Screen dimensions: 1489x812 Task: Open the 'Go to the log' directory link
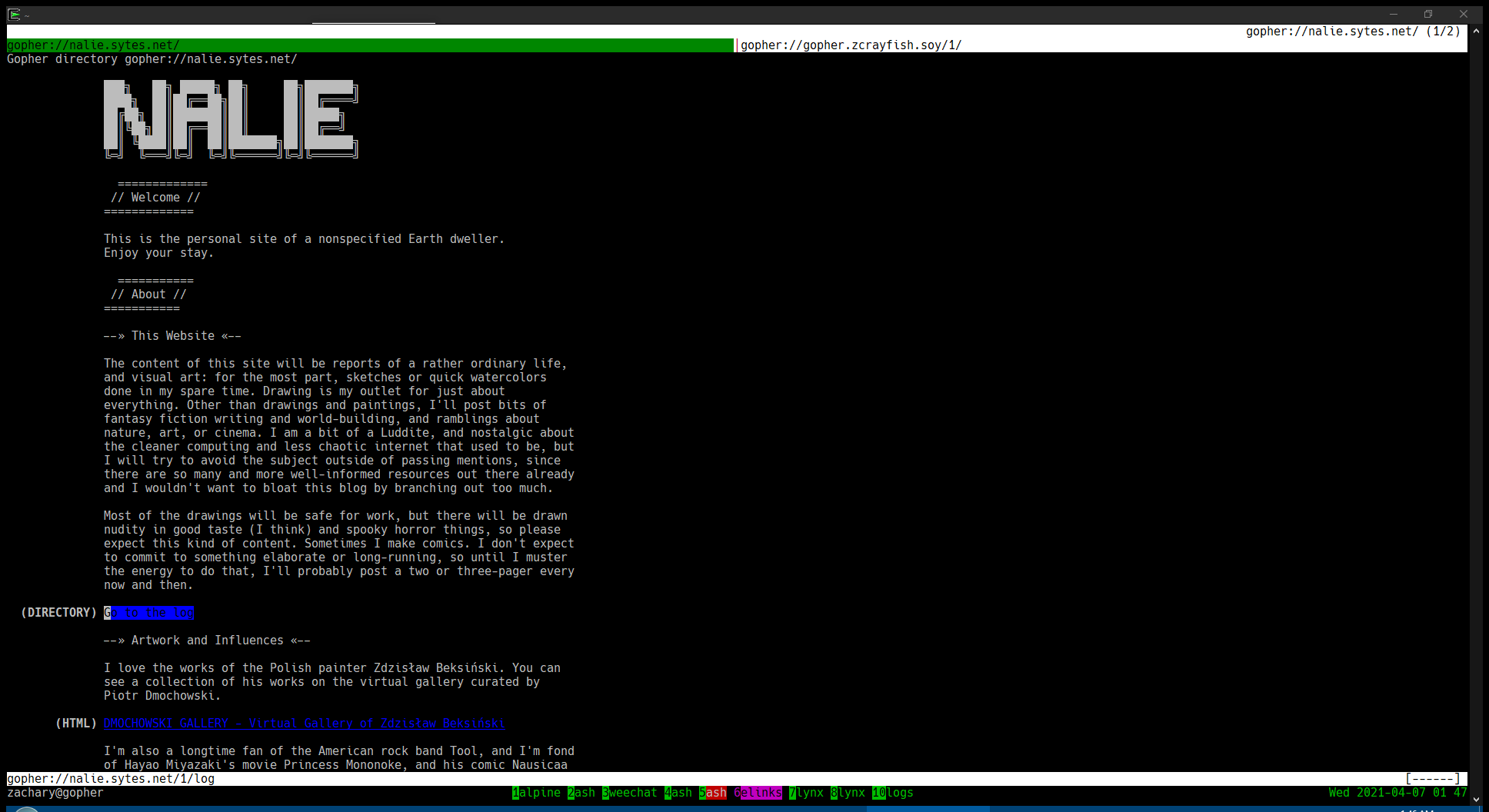148,613
